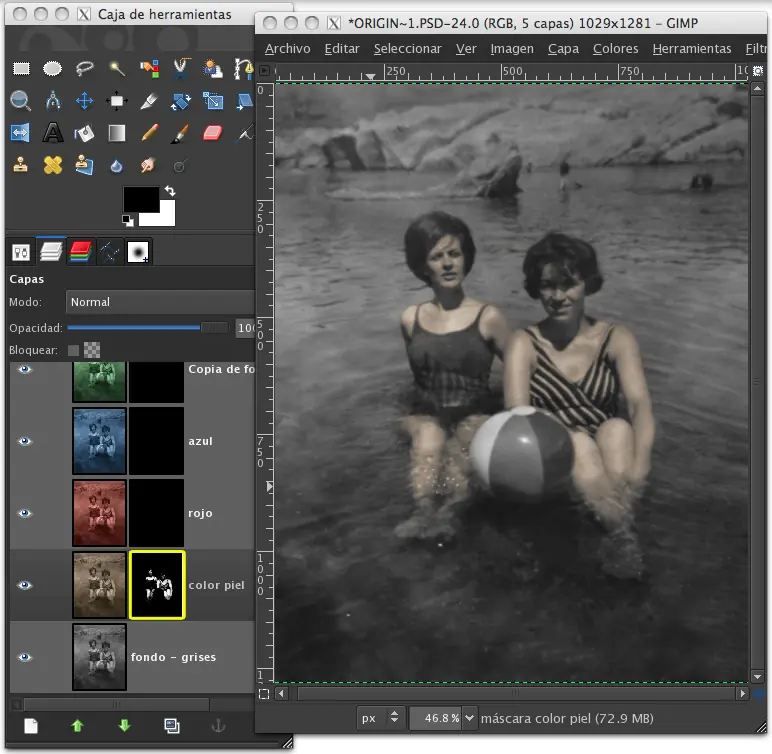Select the Text tool

[53, 133]
